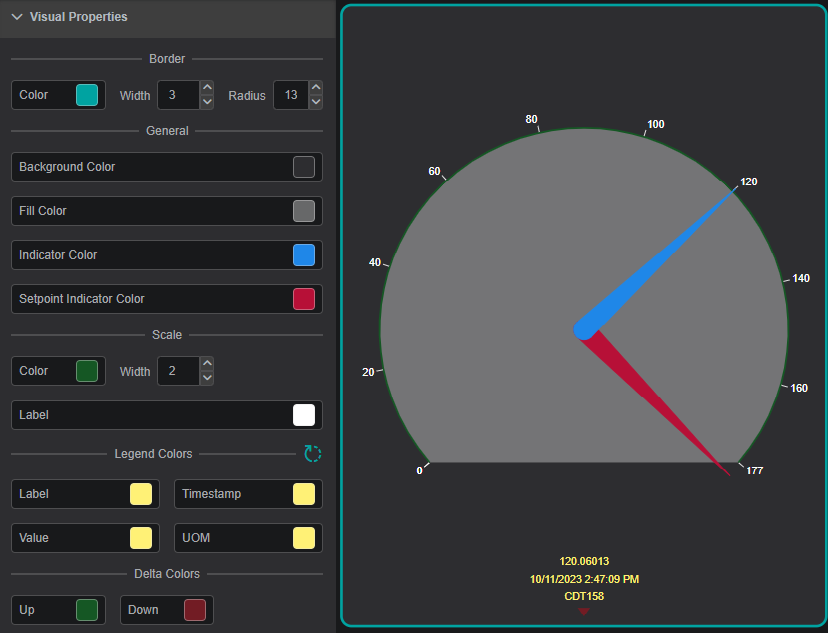Collapse the Visual Properties section chevron

coord(17,17)
